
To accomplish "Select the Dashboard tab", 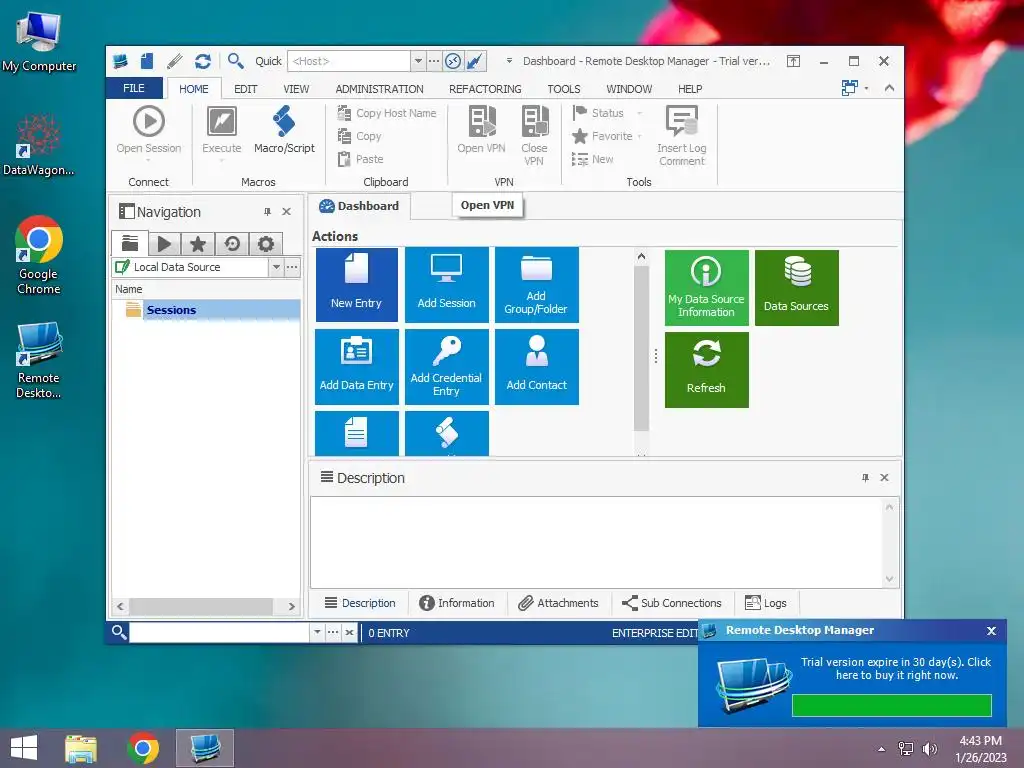I will (359, 206).
